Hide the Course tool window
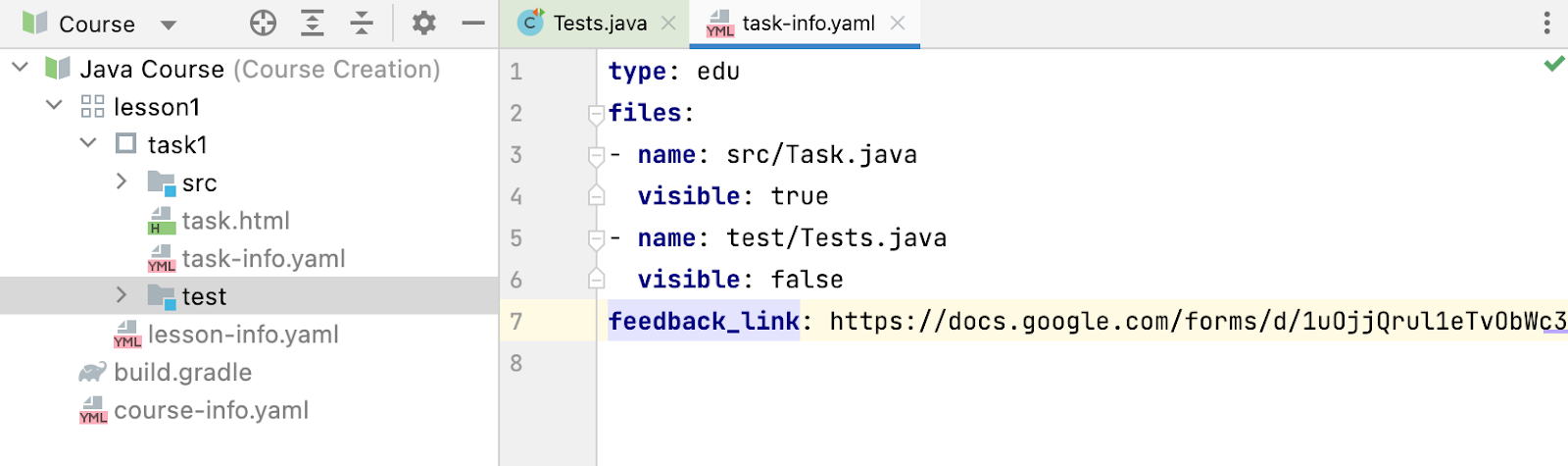Screen dimensions: 1568x466 click(x=473, y=23)
